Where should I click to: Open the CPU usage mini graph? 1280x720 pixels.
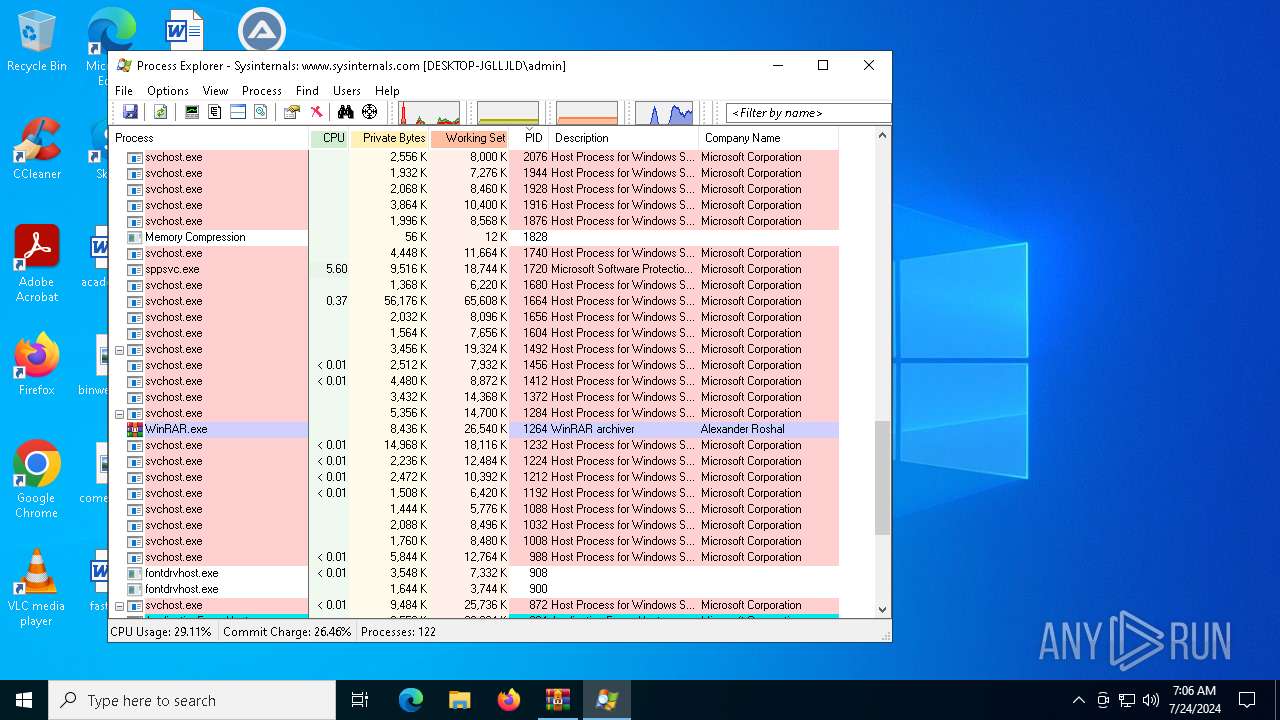[x=429, y=113]
